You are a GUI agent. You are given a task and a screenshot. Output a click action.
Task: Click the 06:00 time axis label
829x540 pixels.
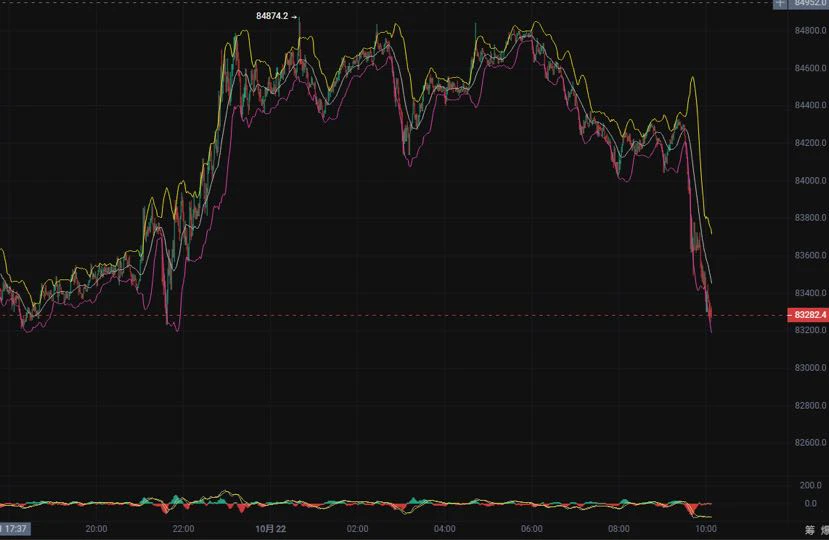(x=531, y=529)
